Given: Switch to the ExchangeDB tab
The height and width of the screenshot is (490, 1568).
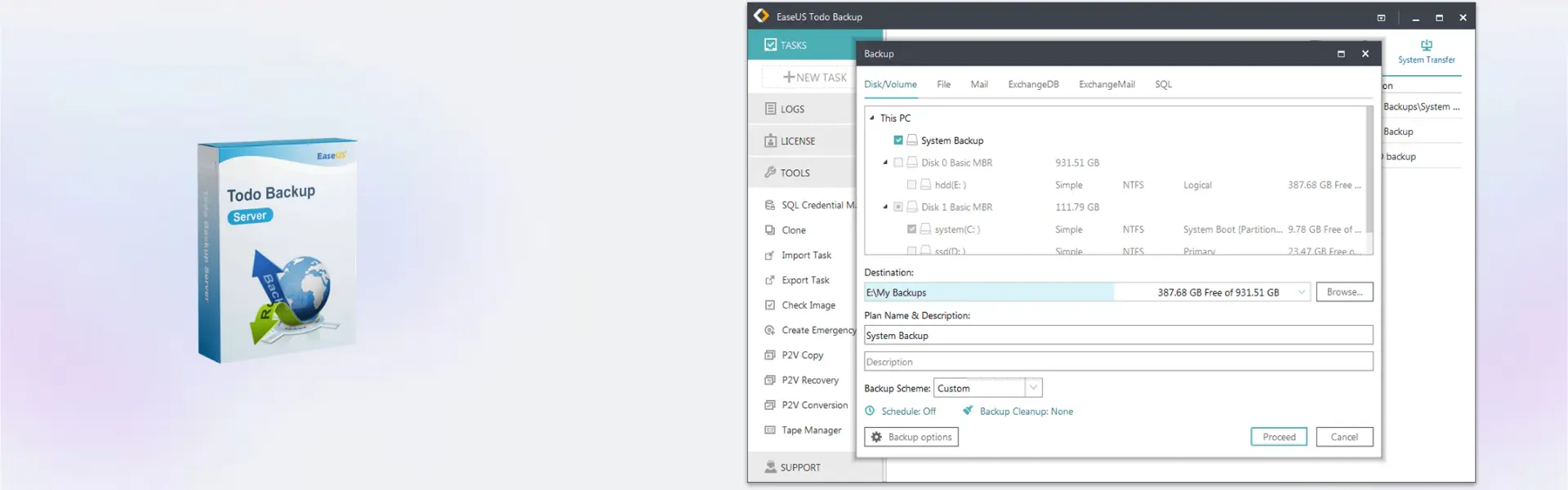Looking at the screenshot, I should click(1033, 84).
